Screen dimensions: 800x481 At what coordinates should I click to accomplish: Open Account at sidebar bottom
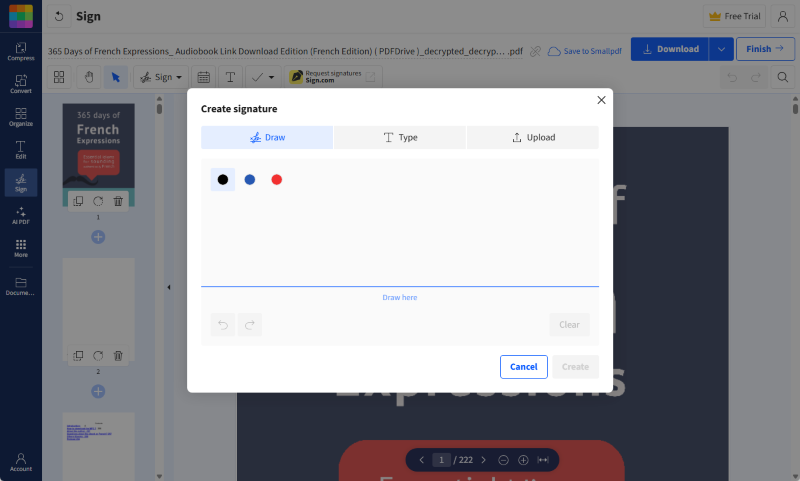coord(21,462)
